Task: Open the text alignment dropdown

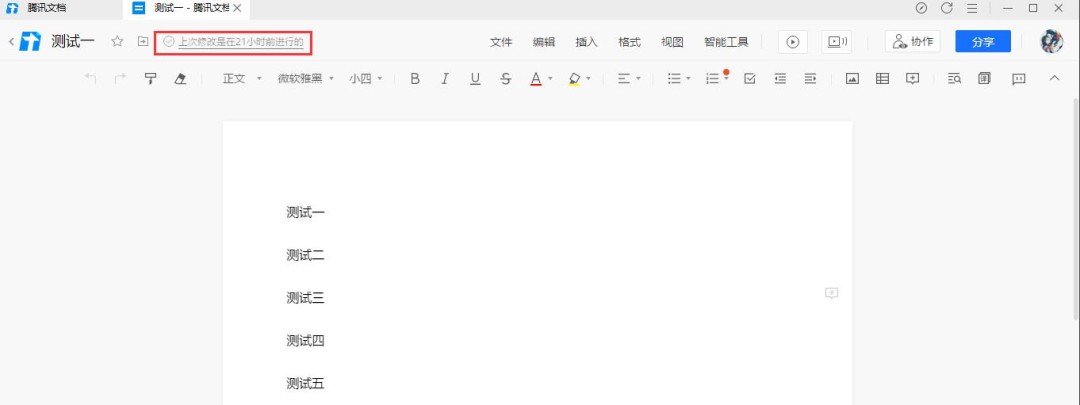Action: [x=629, y=79]
